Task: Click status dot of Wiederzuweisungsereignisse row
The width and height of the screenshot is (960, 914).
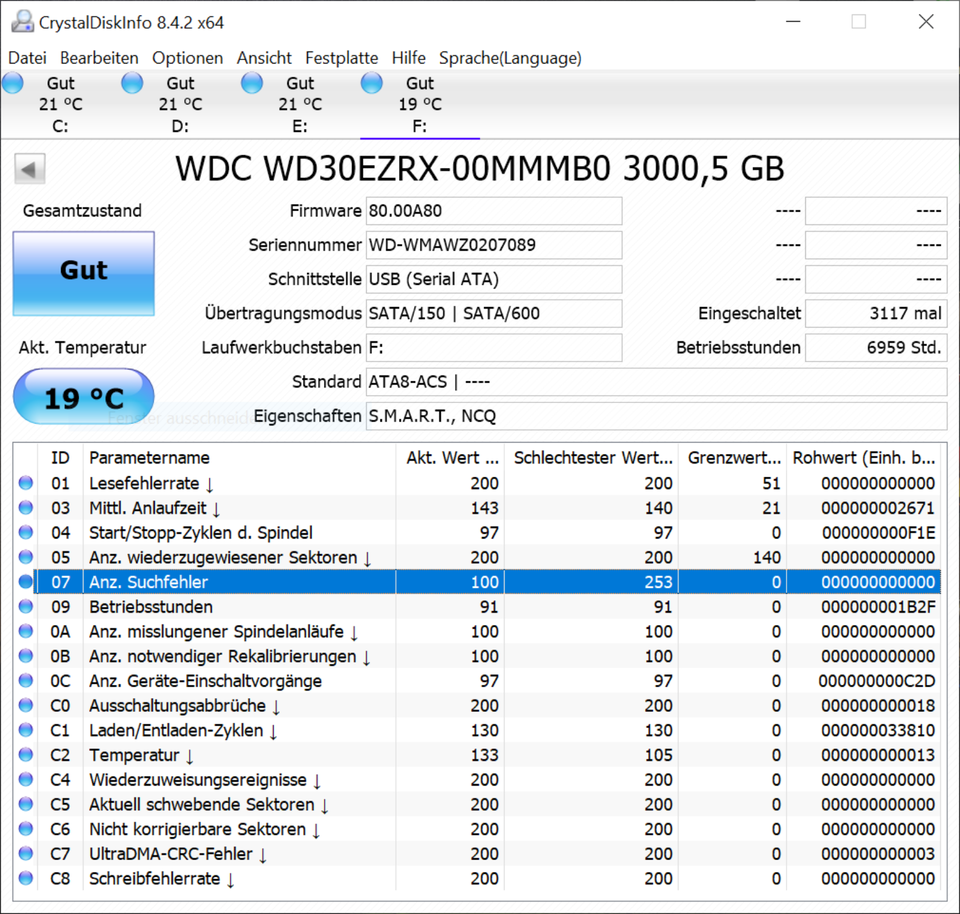Action: coord(26,779)
